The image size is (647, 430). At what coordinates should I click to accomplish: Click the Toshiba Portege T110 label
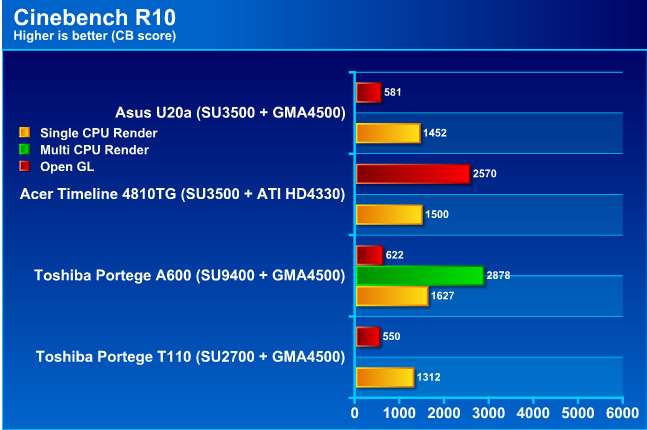click(190, 357)
